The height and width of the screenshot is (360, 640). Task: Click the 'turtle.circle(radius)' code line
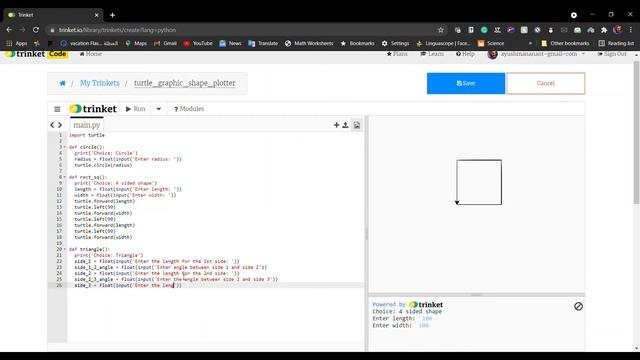pyautogui.click(x=103, y=165)
